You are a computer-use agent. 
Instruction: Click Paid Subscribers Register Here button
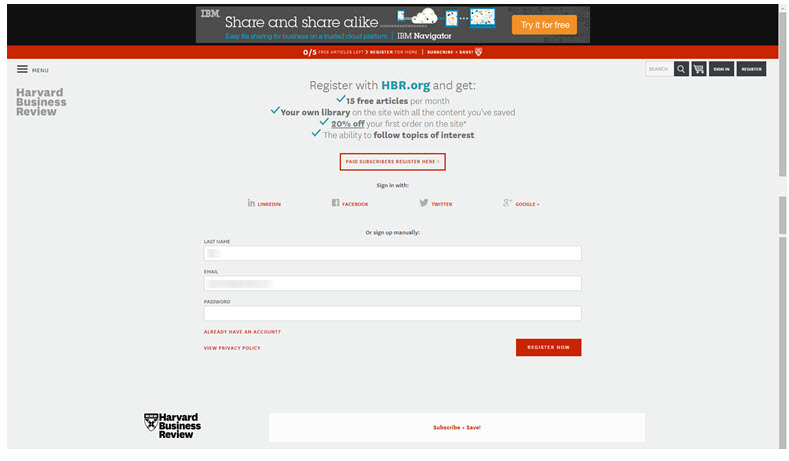pos(392,162)
